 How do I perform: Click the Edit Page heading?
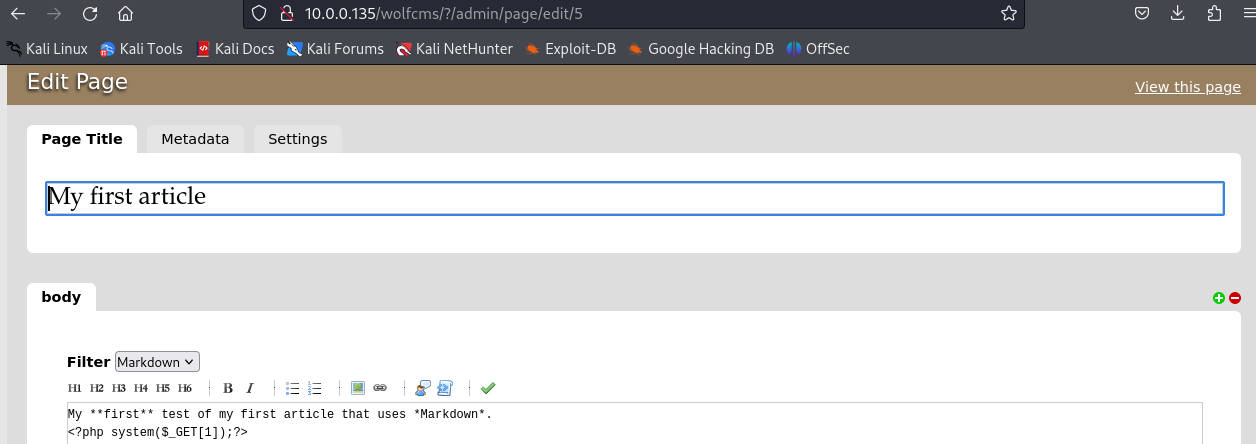77,82
